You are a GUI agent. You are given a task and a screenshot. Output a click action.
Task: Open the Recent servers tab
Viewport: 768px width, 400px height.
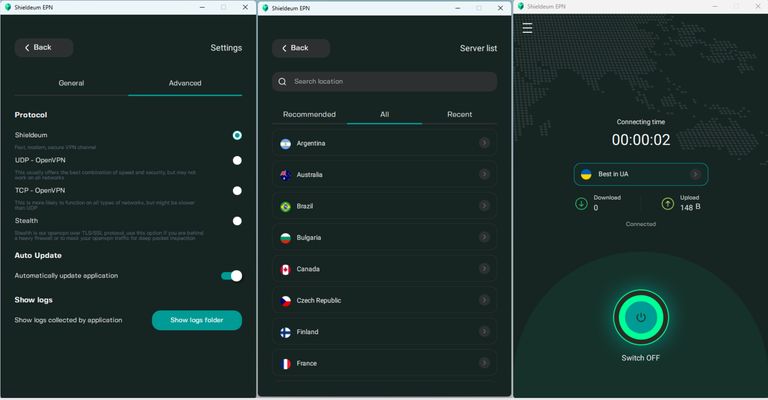[x=459, y=114]
